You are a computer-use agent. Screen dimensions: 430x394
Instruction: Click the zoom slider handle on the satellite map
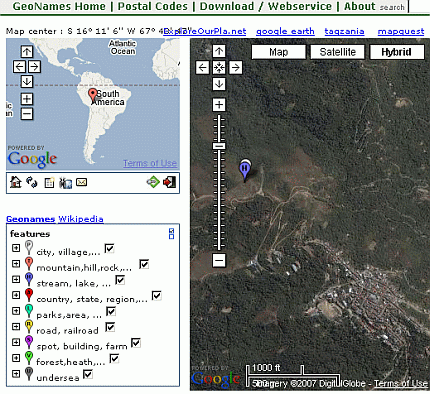pos(219,146)
